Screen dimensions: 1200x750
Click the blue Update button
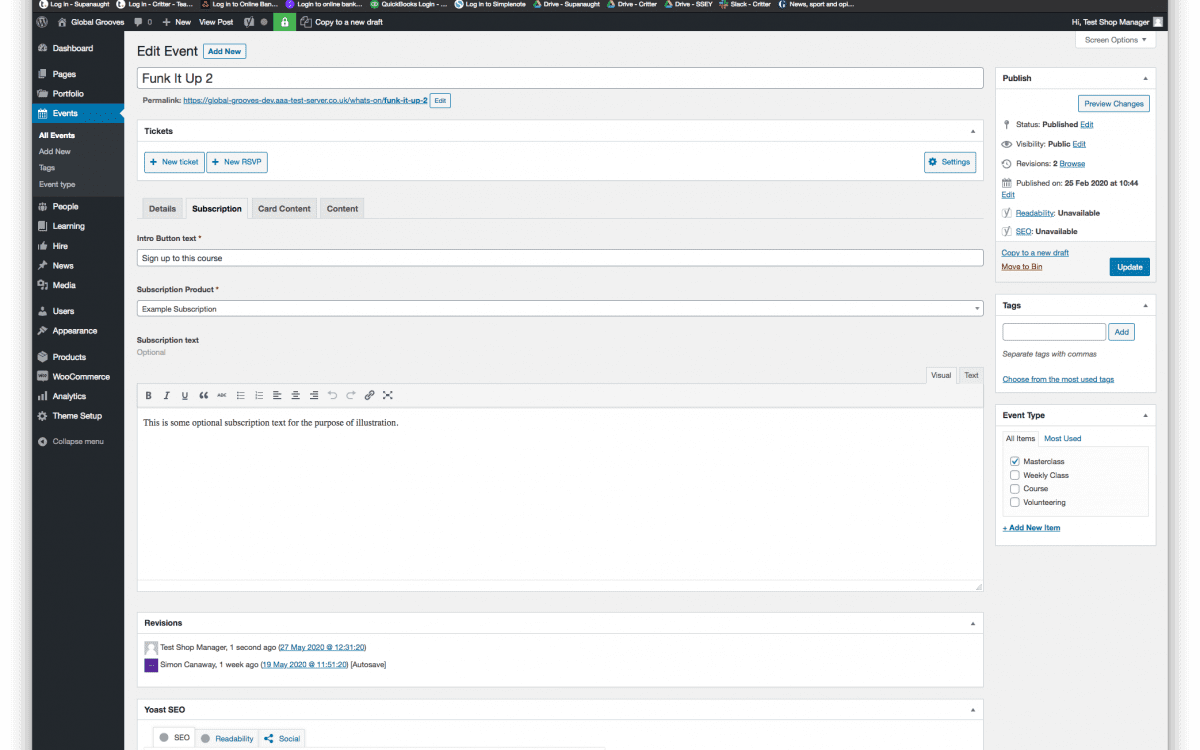pyautogui.click(x=1130, y=267)
